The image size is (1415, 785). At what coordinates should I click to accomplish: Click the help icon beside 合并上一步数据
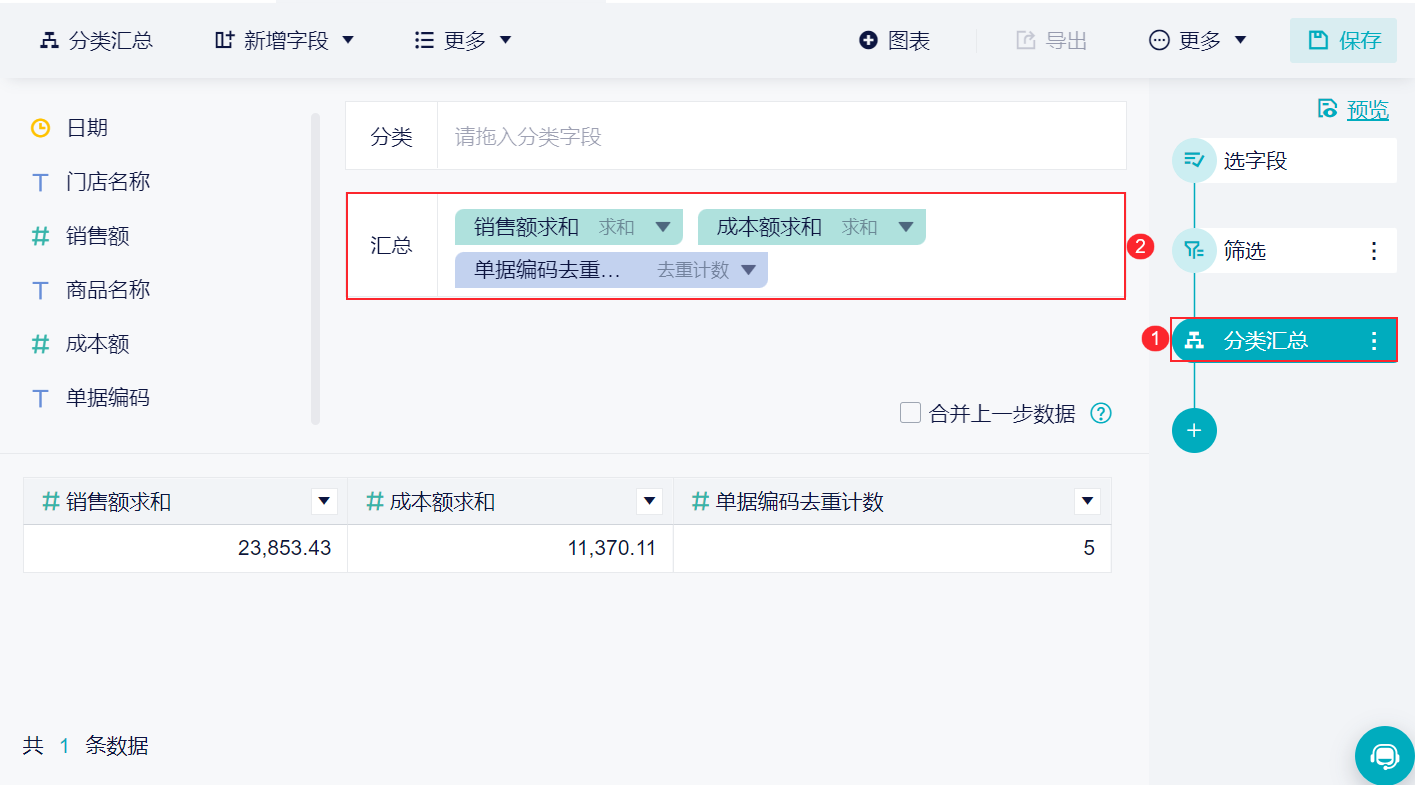(x=1101, y=413)
